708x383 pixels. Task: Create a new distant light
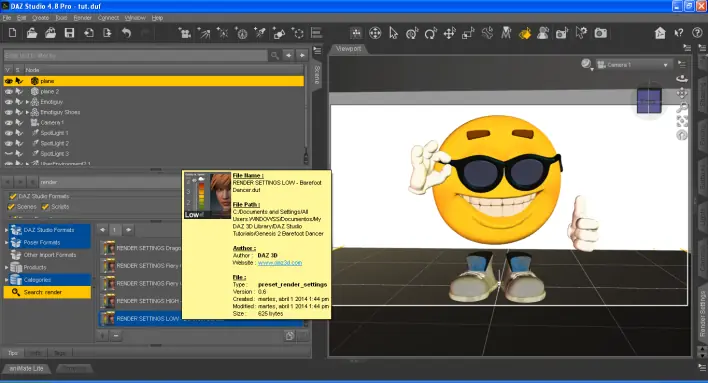pos(204,33)
